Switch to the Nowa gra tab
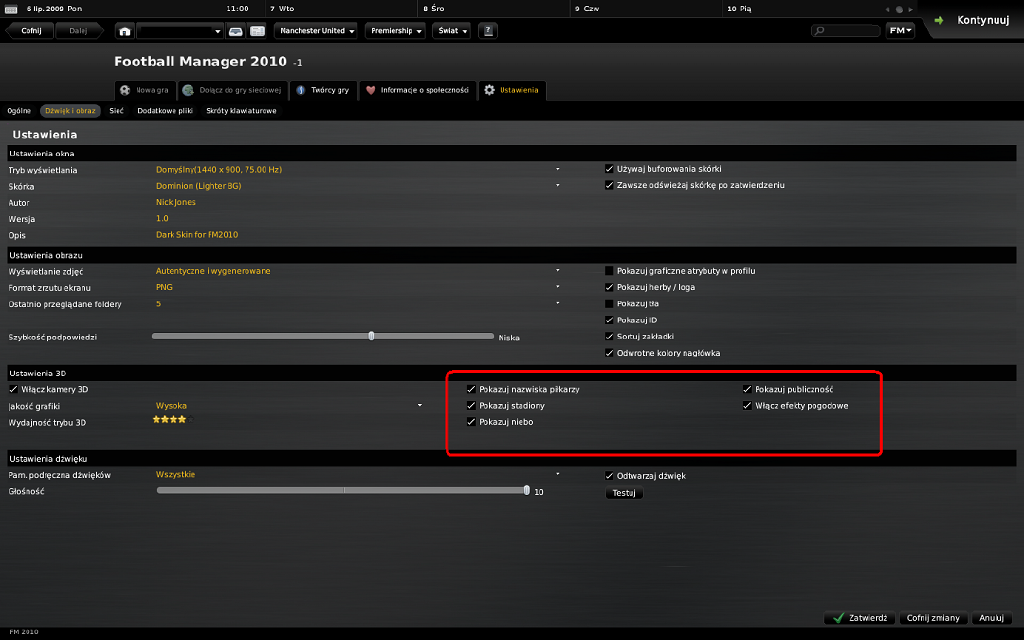The image size is (1024, 640). 145,90
